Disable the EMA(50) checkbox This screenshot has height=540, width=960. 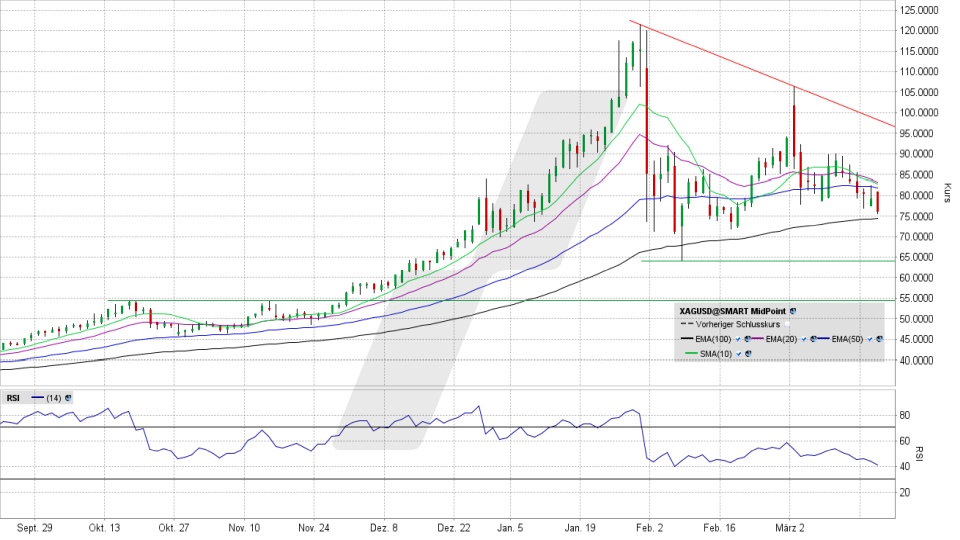pos(870,339)
